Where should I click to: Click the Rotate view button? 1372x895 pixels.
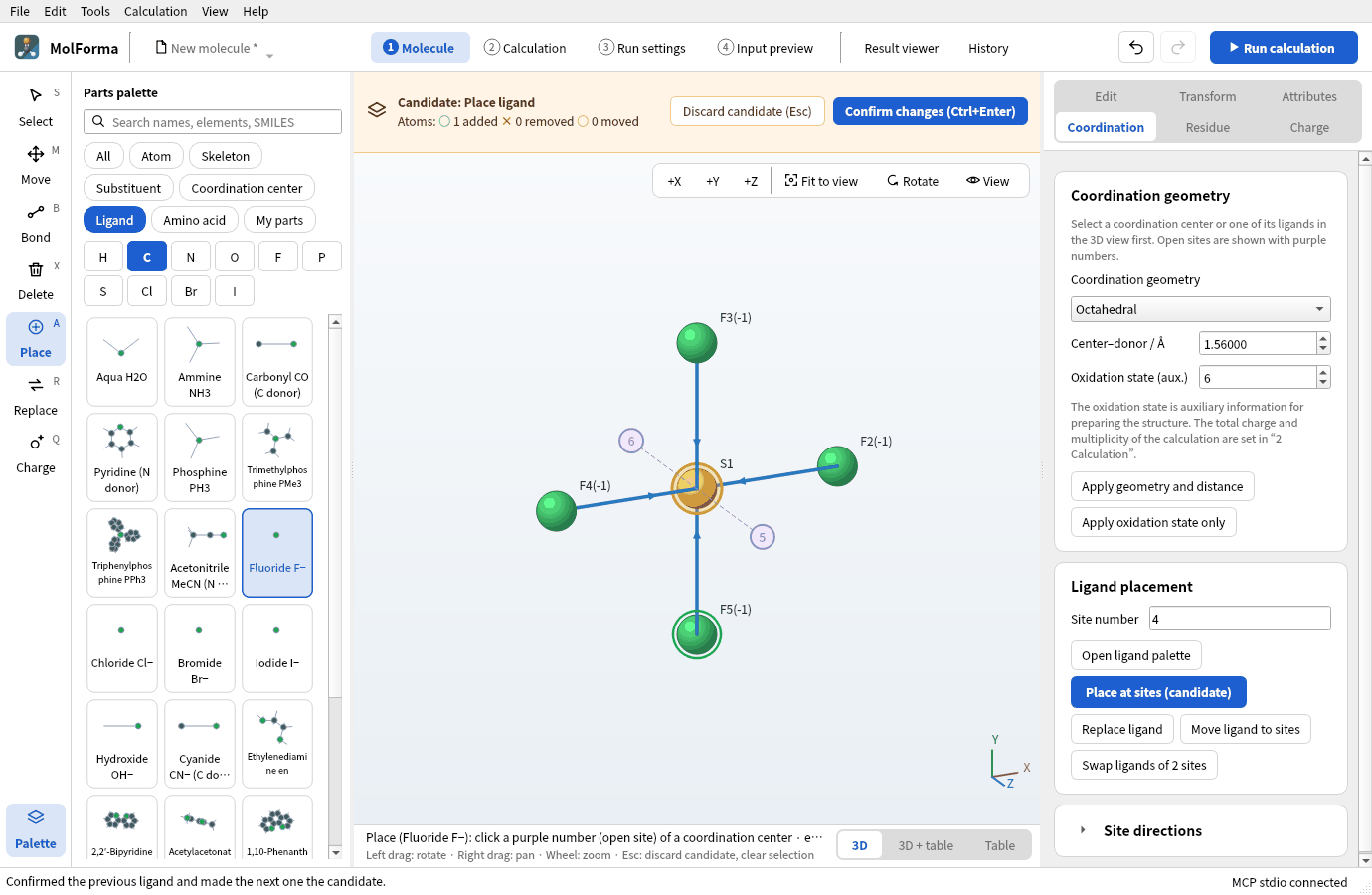coord(913,181)
